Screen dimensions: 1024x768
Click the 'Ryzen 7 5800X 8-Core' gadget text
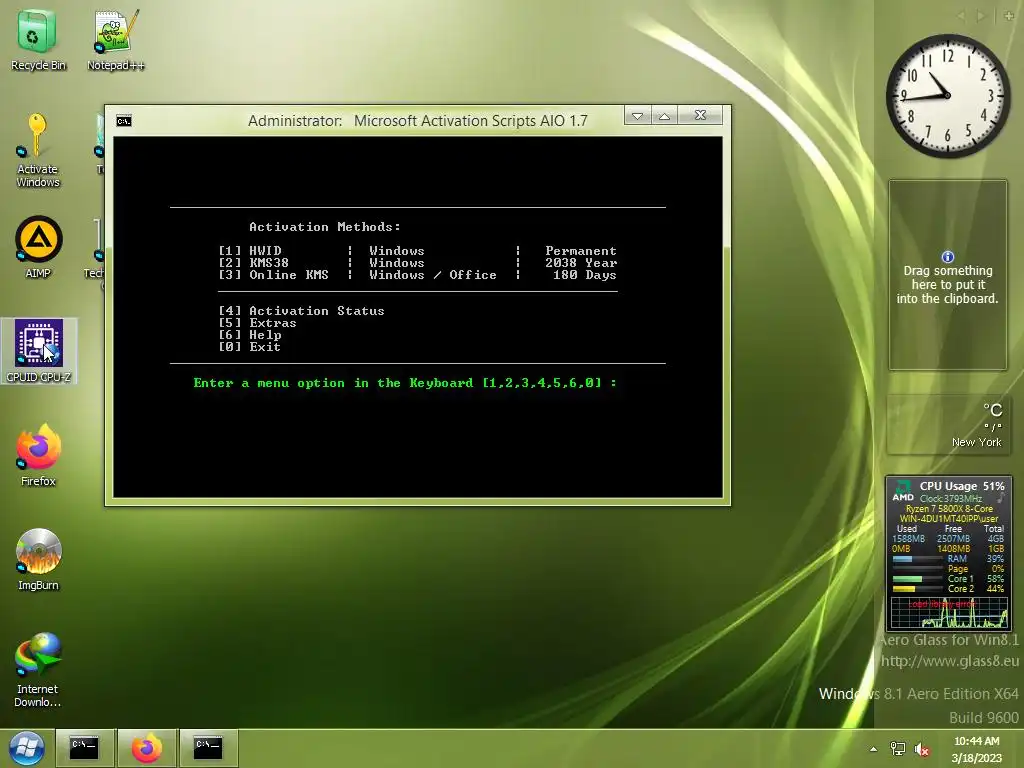tap(949, 509)
